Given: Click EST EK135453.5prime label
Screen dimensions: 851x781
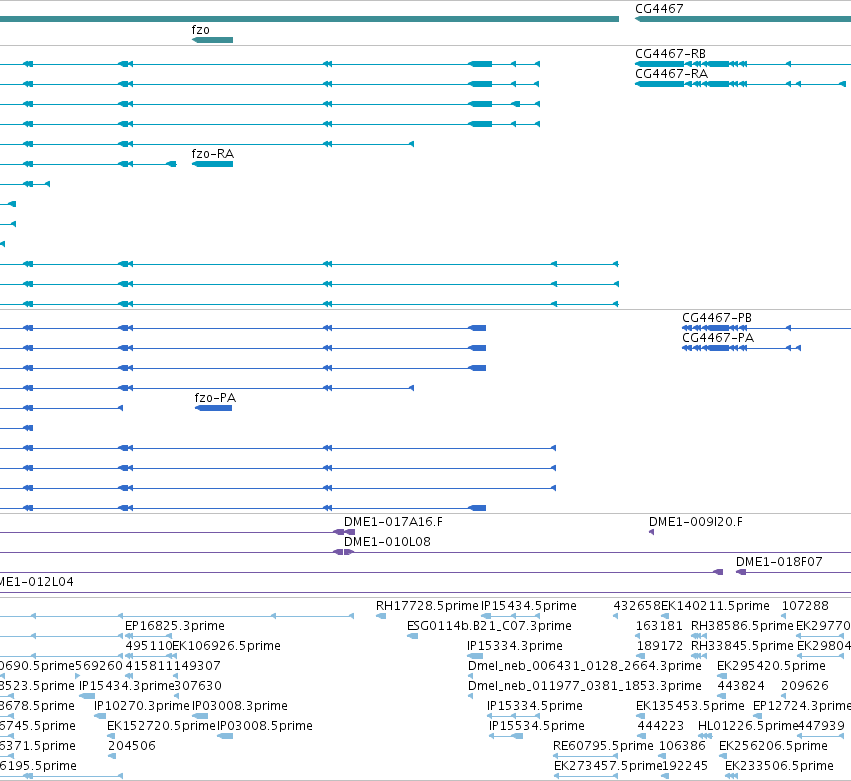Looking at the screenshot, I should [x=690, y=706].
